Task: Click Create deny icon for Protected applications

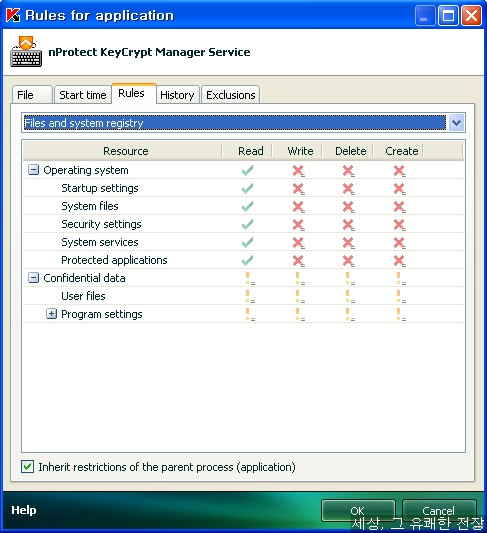Action: click(399, 260)
